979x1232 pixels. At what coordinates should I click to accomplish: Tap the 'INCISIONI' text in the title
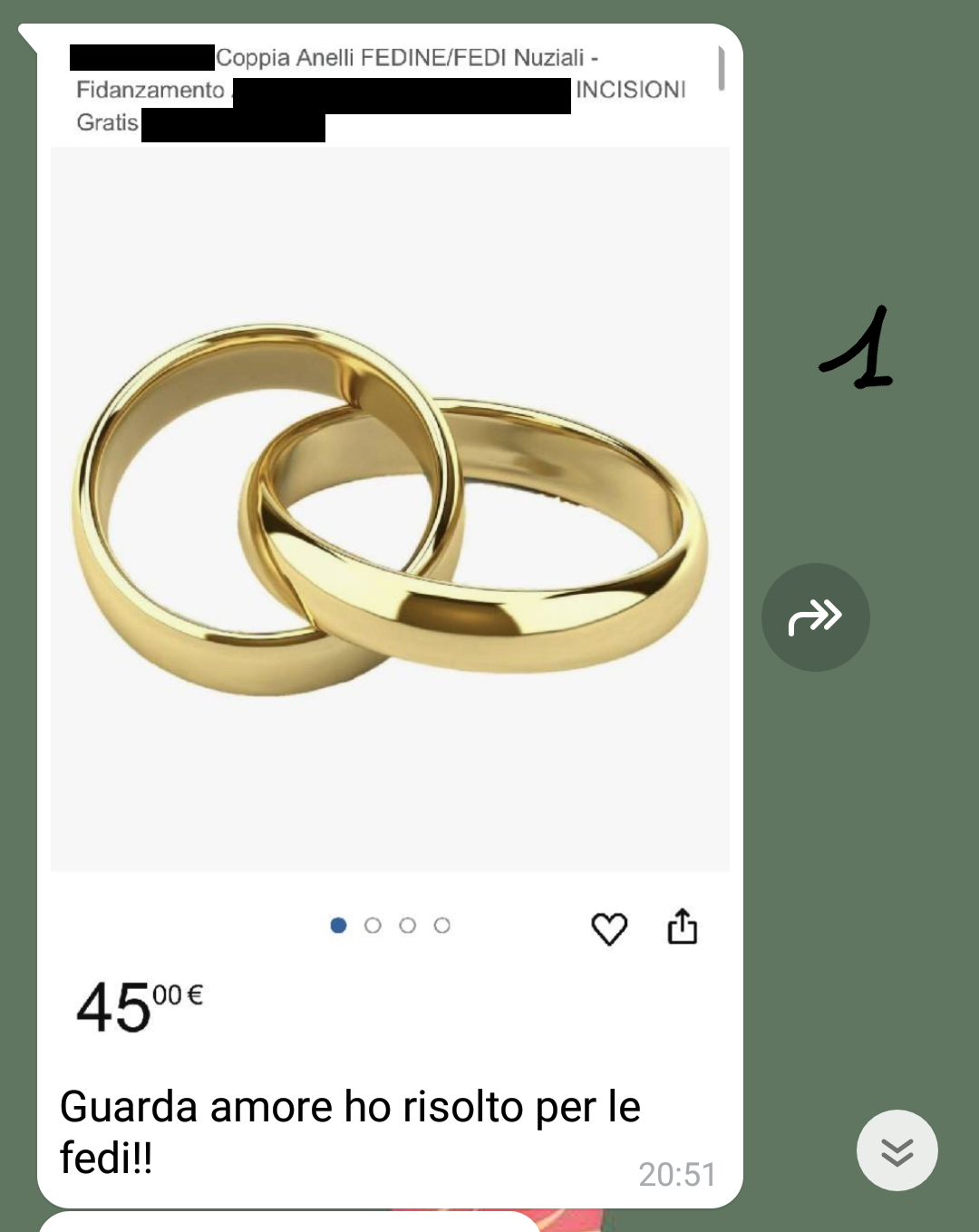tap(631, 90)
